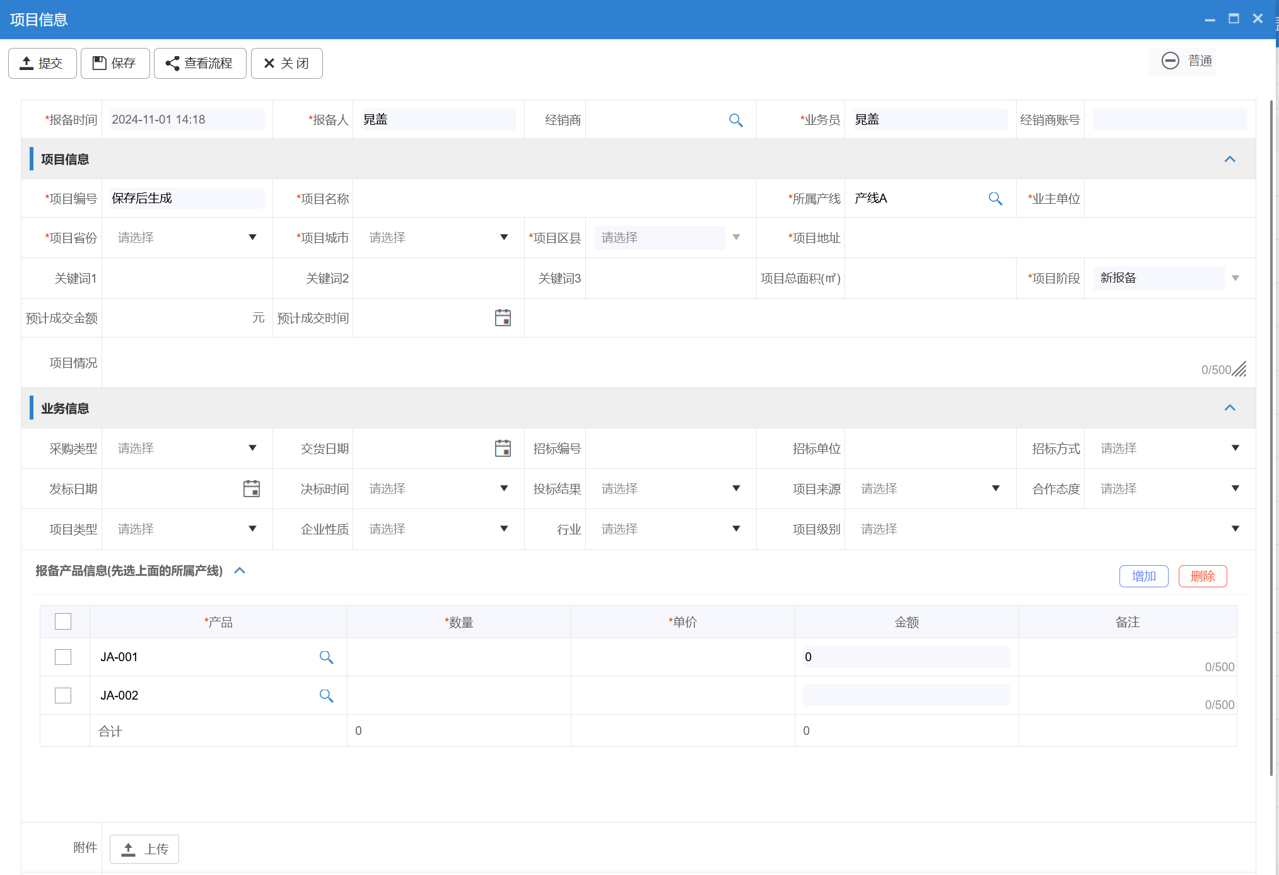Open 查看流程 from the toolbar
The width and height of the screenshot is (1279, 875).
pyautogui.click(x=200, y=63)
